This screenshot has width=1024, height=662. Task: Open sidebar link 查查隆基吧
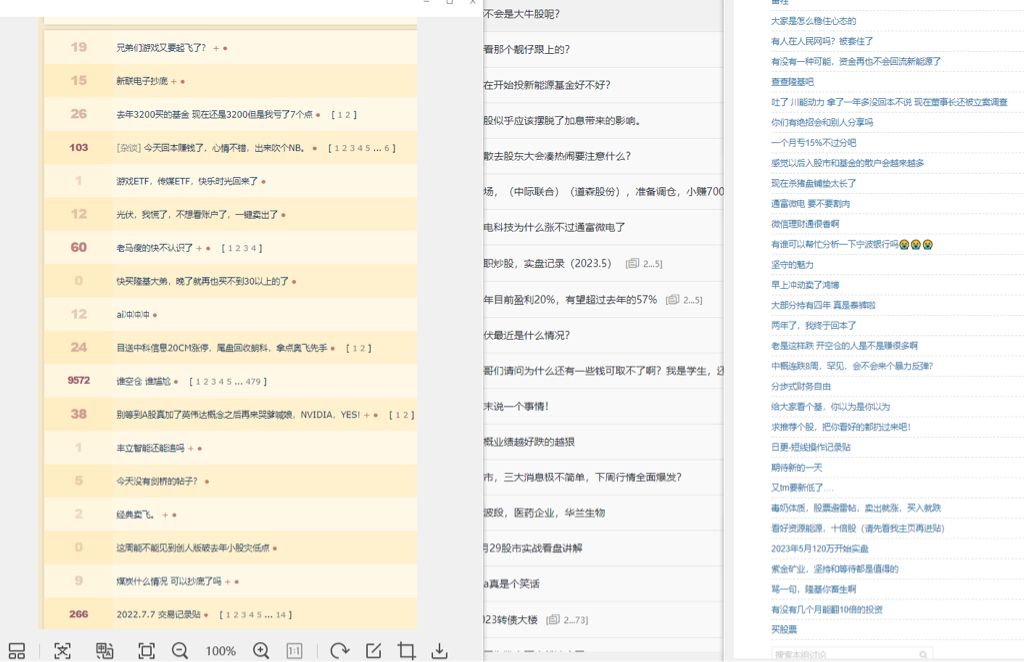(793, 82)
